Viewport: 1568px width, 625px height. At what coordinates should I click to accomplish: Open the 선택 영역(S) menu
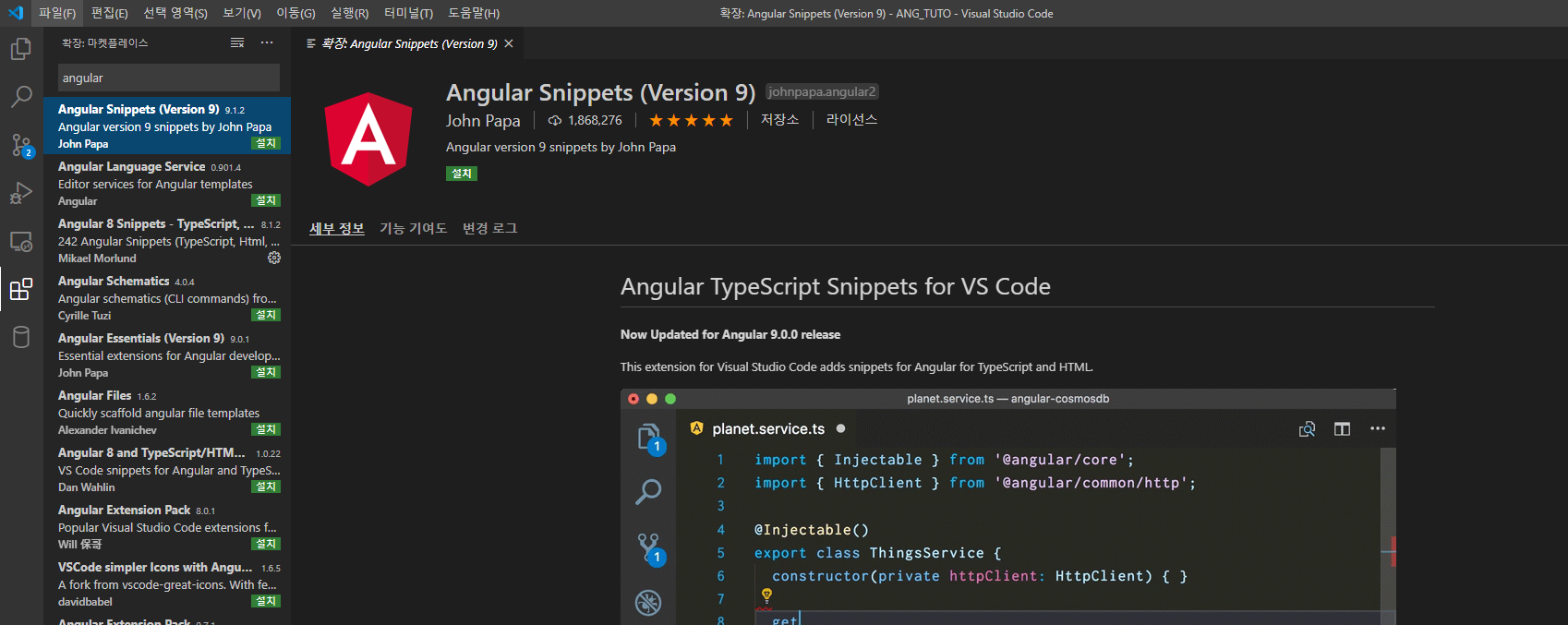tap(175, 13)
